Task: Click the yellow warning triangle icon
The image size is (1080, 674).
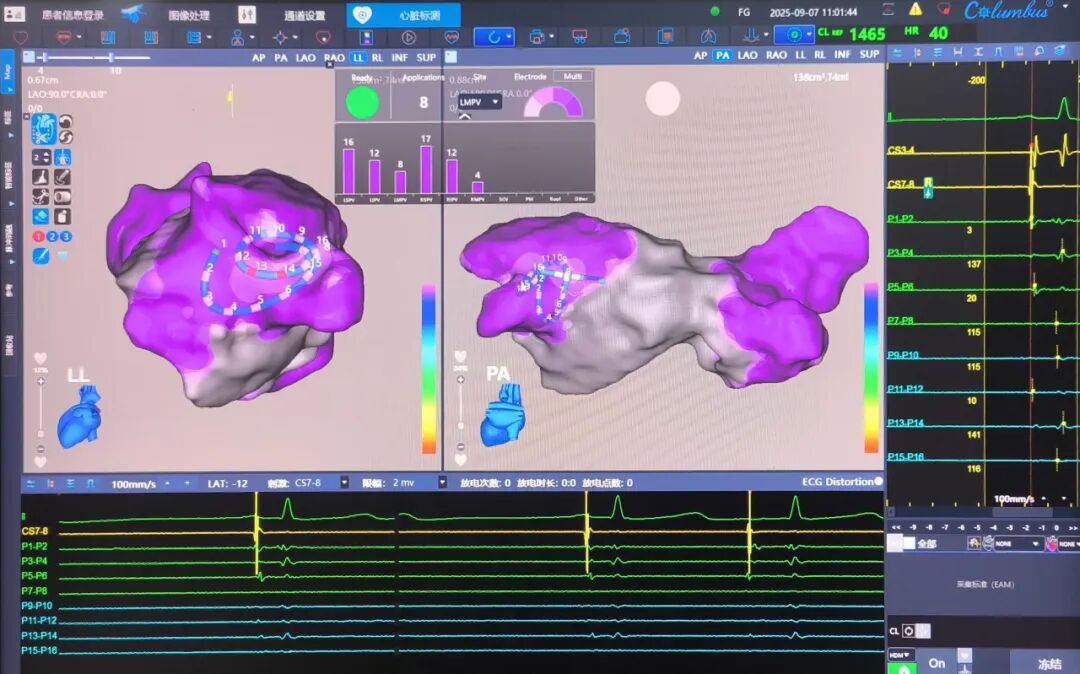Action: click(x=915, y=10)
